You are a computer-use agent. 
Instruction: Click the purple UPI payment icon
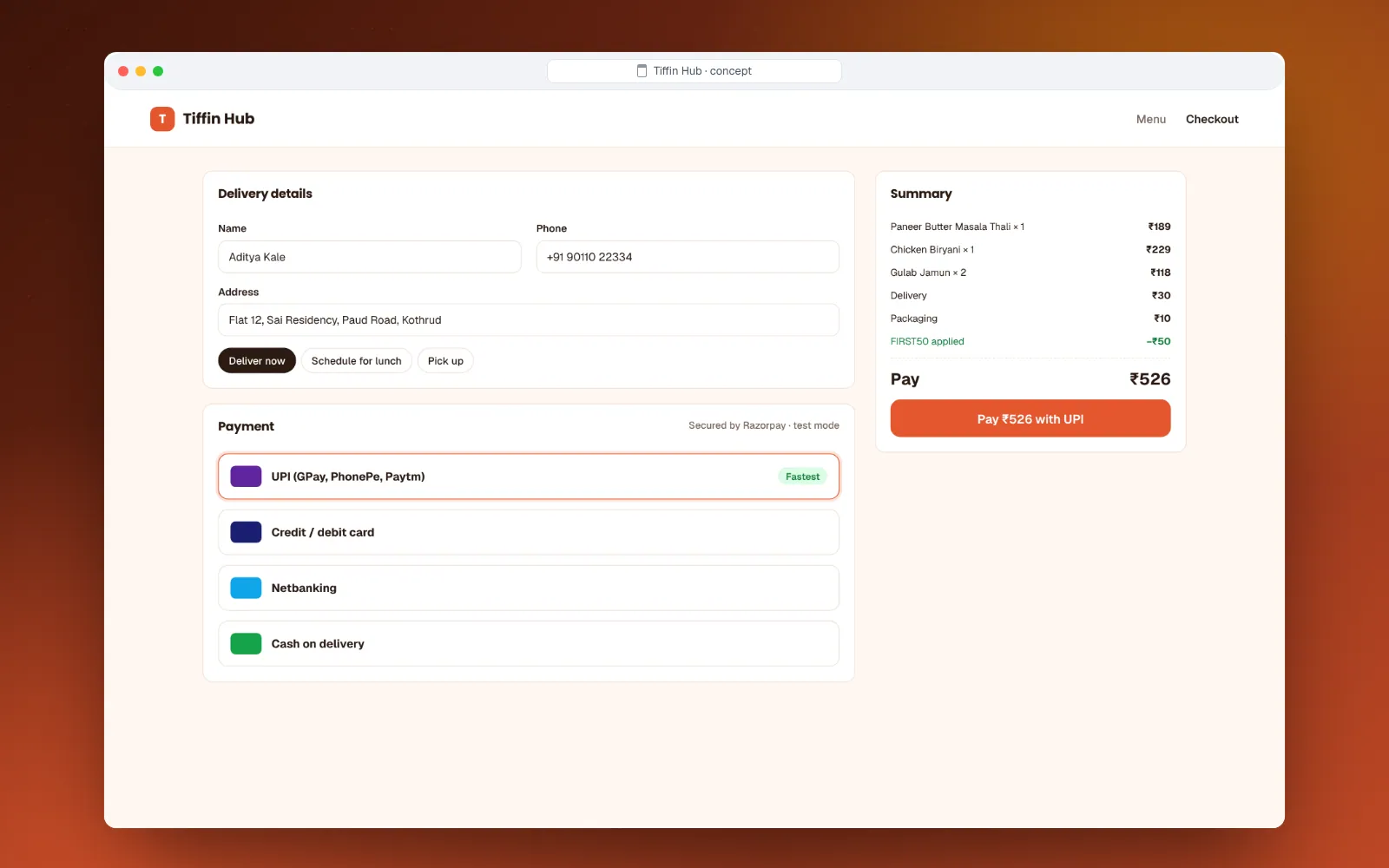[x=246, y=477]
